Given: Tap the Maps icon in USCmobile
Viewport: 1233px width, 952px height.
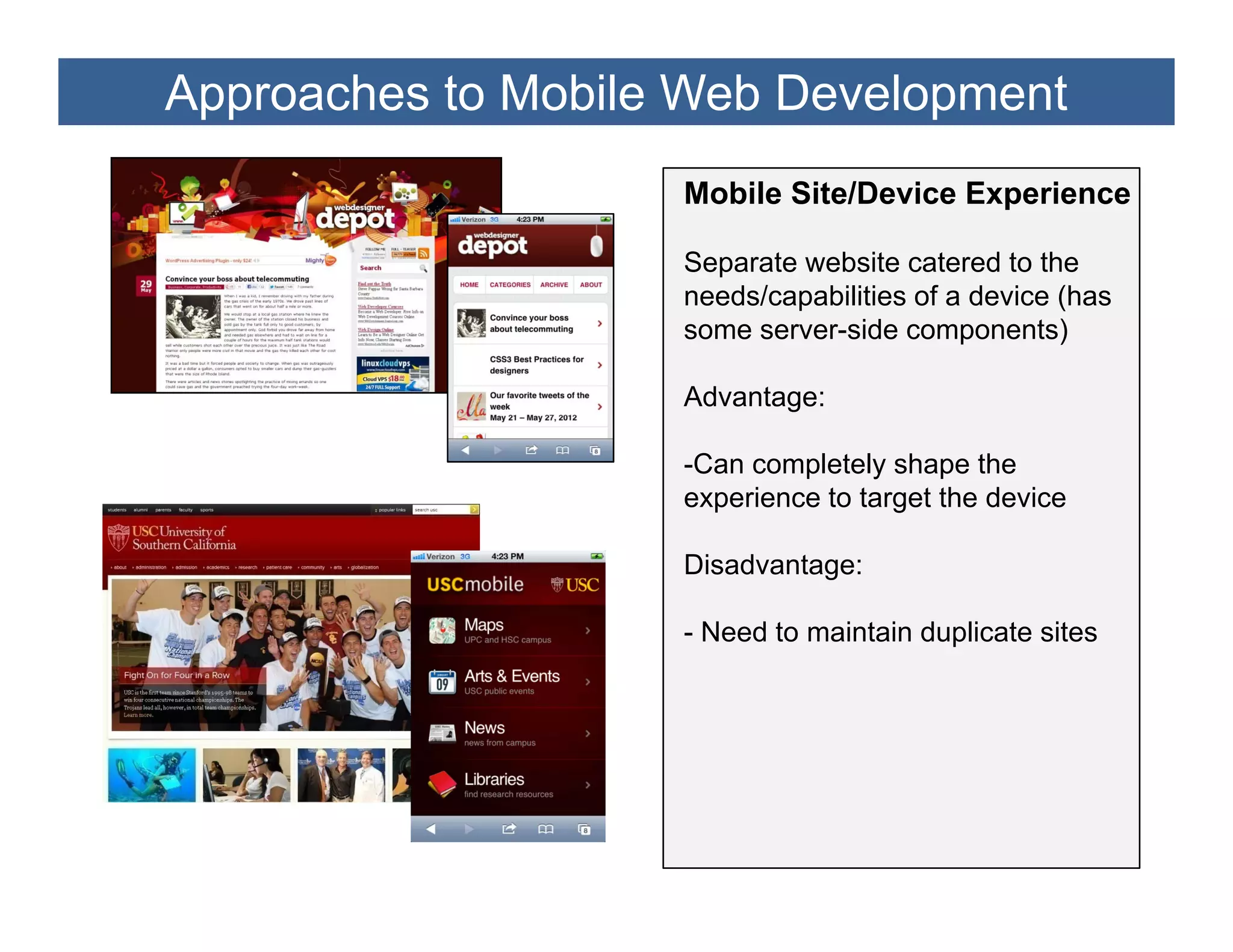Looking at the screenshot, I should (x=442, y=631).
